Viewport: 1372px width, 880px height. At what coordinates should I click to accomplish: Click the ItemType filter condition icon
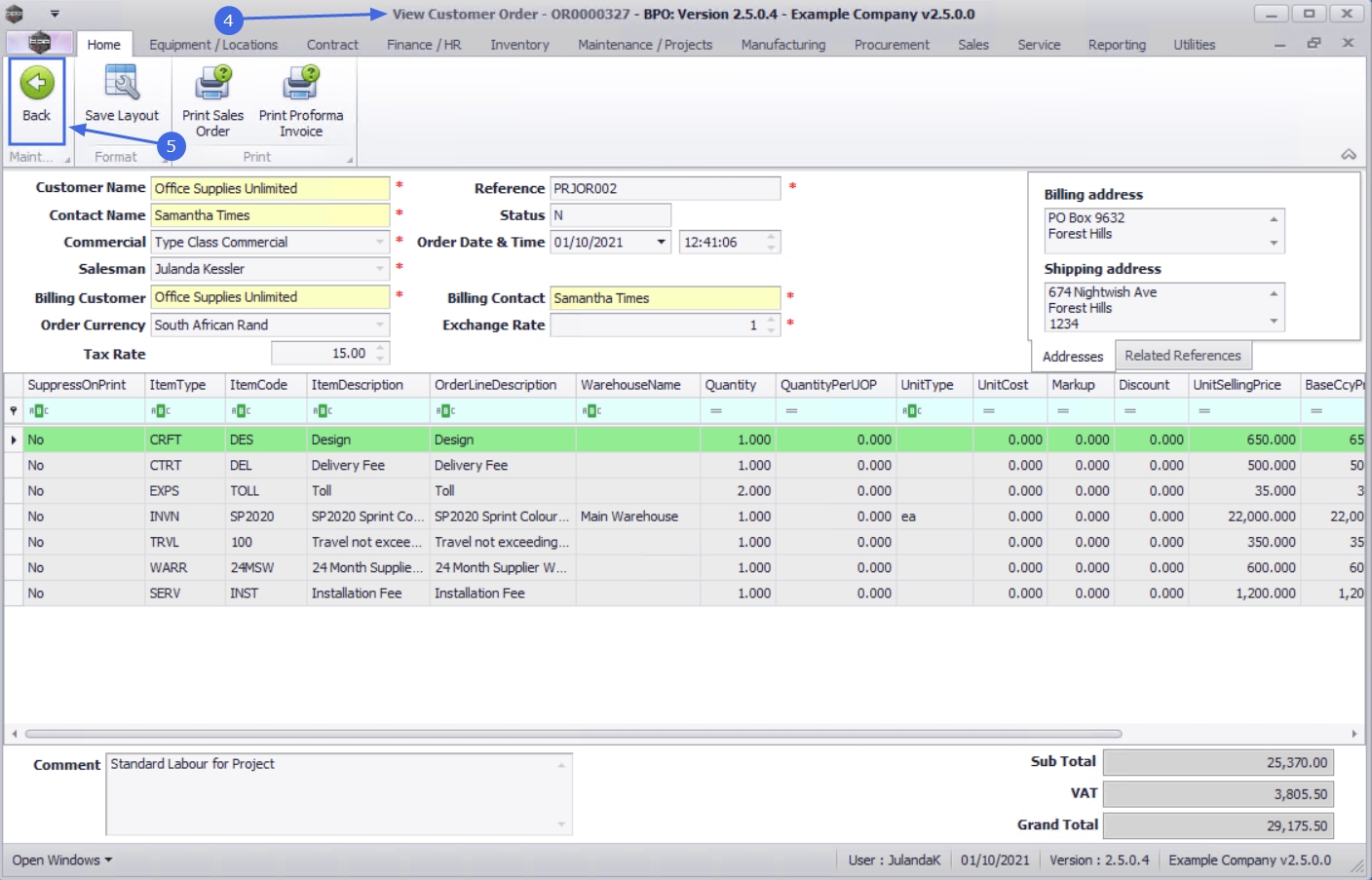coord(161,411)
